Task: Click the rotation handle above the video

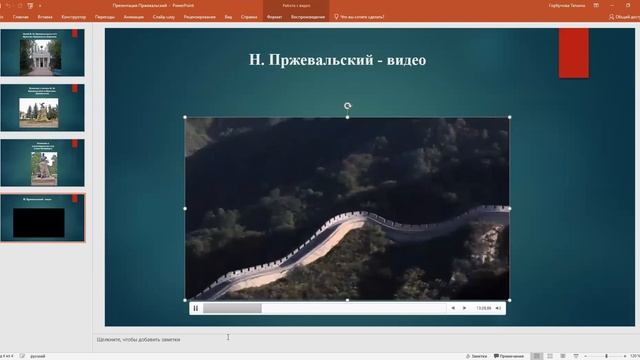Action: (347, 106)
